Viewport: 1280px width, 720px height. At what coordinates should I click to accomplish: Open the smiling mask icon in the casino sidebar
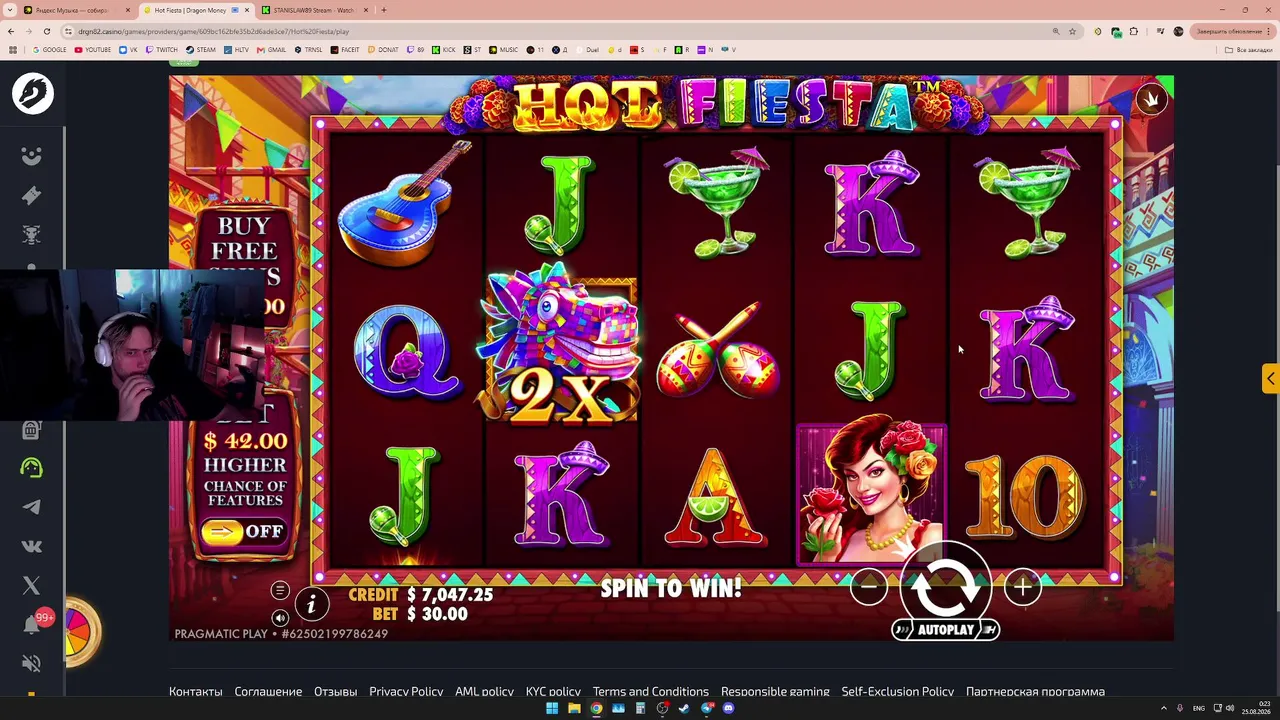(x=32, y=157)
